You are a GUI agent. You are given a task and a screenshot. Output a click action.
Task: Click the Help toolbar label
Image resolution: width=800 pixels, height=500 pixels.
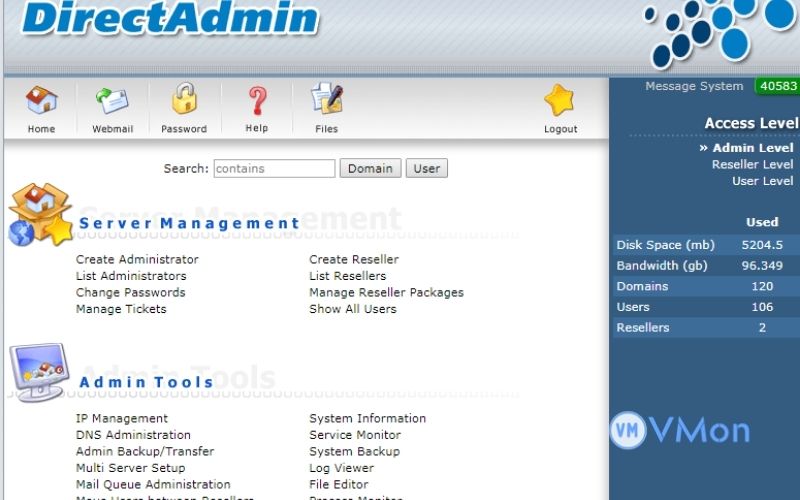coord(257,128)
